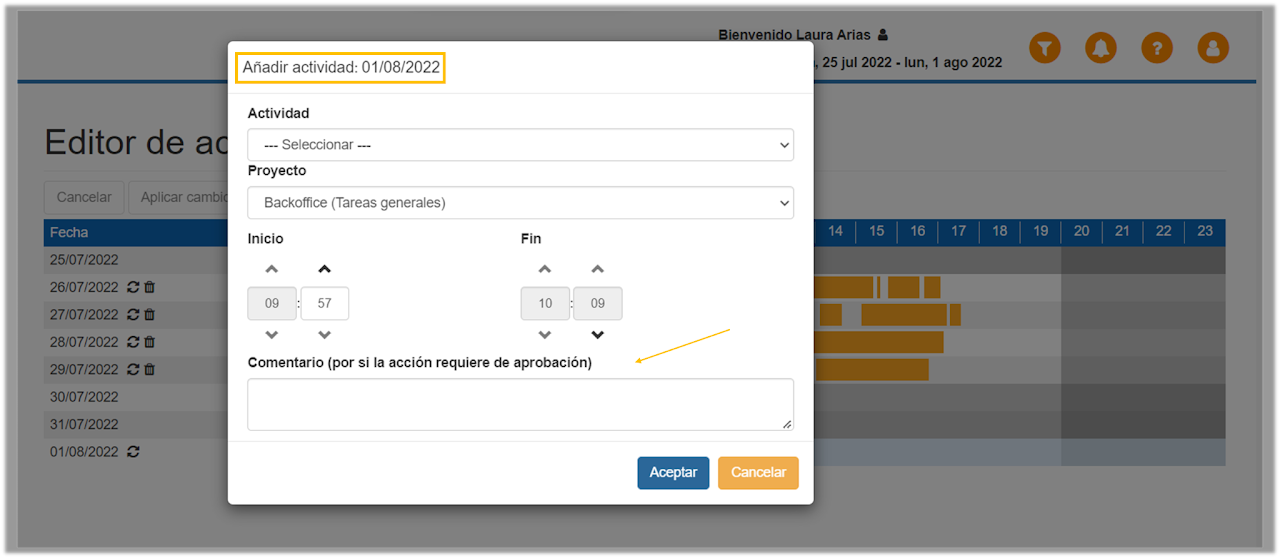Increase the Inicio hour value
This screenshot has width=1280, height=558.
tap(272, 270)
